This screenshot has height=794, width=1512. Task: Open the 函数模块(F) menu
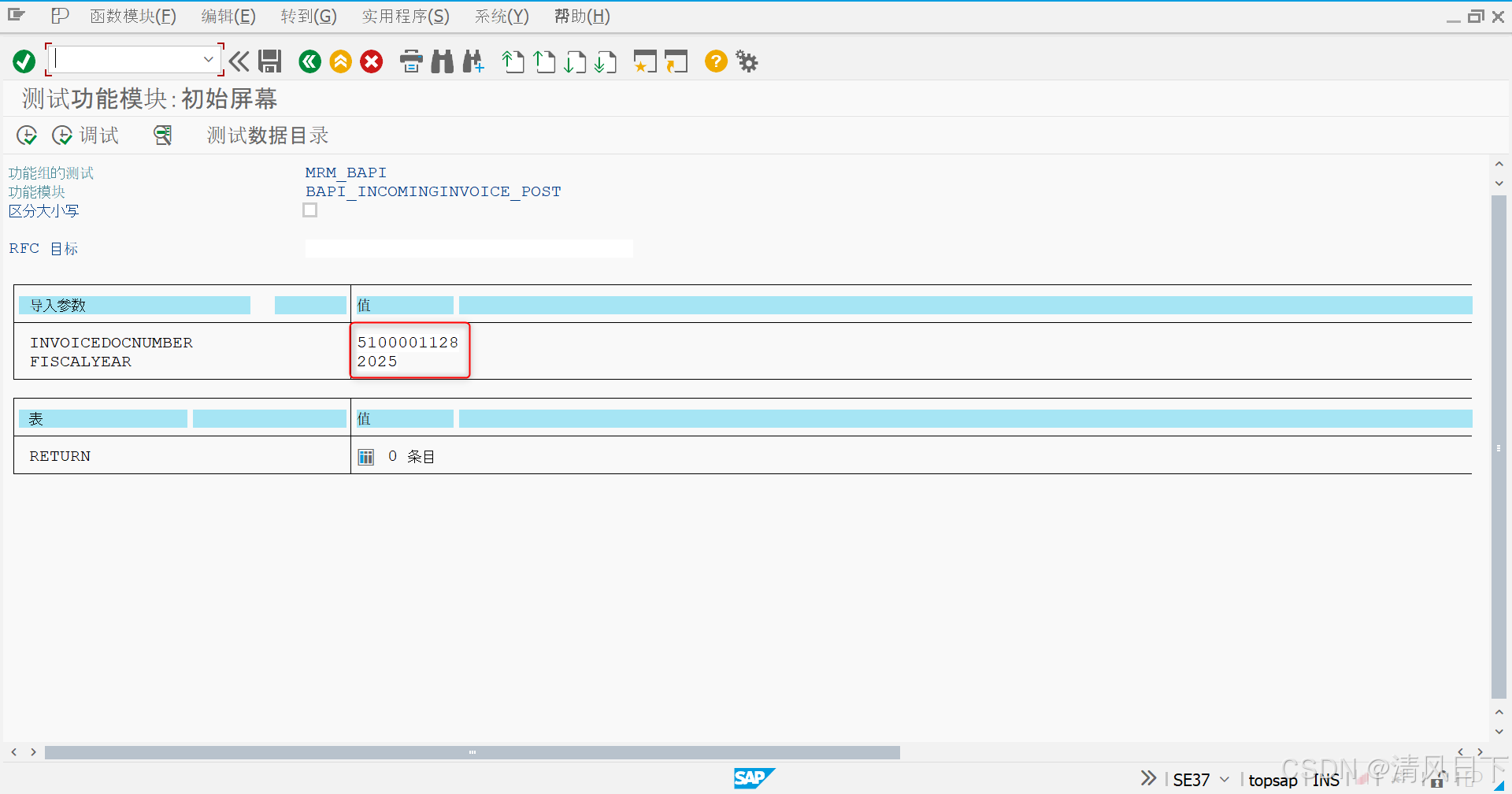point(132,16)
